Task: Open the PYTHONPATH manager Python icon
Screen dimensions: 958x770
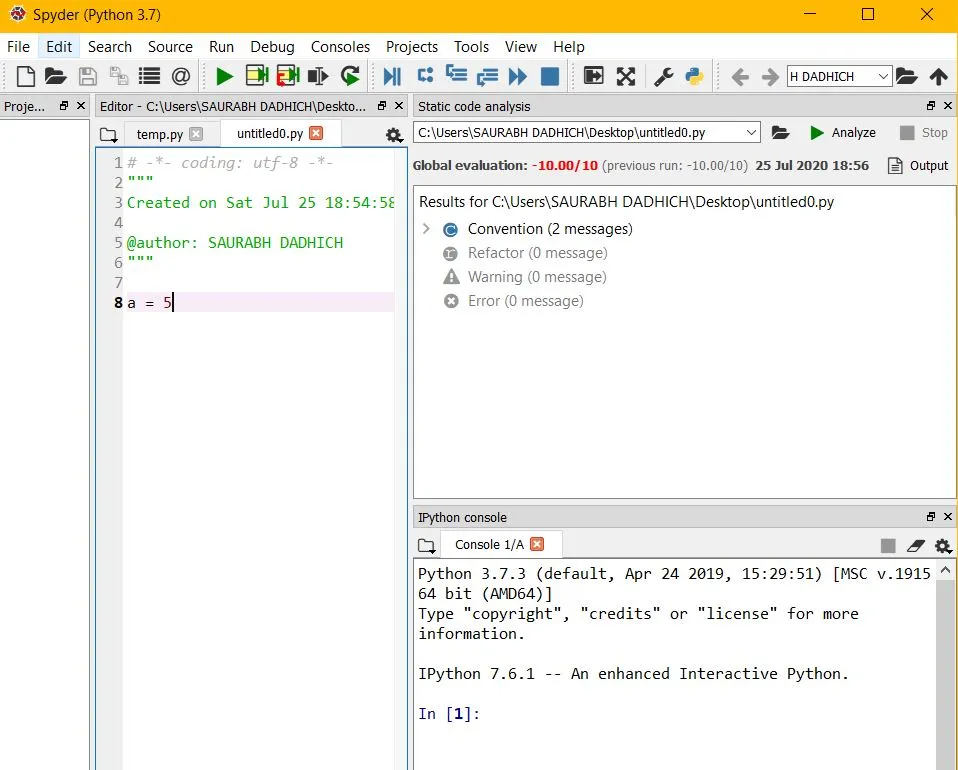Action: click(x=694, y=76)
